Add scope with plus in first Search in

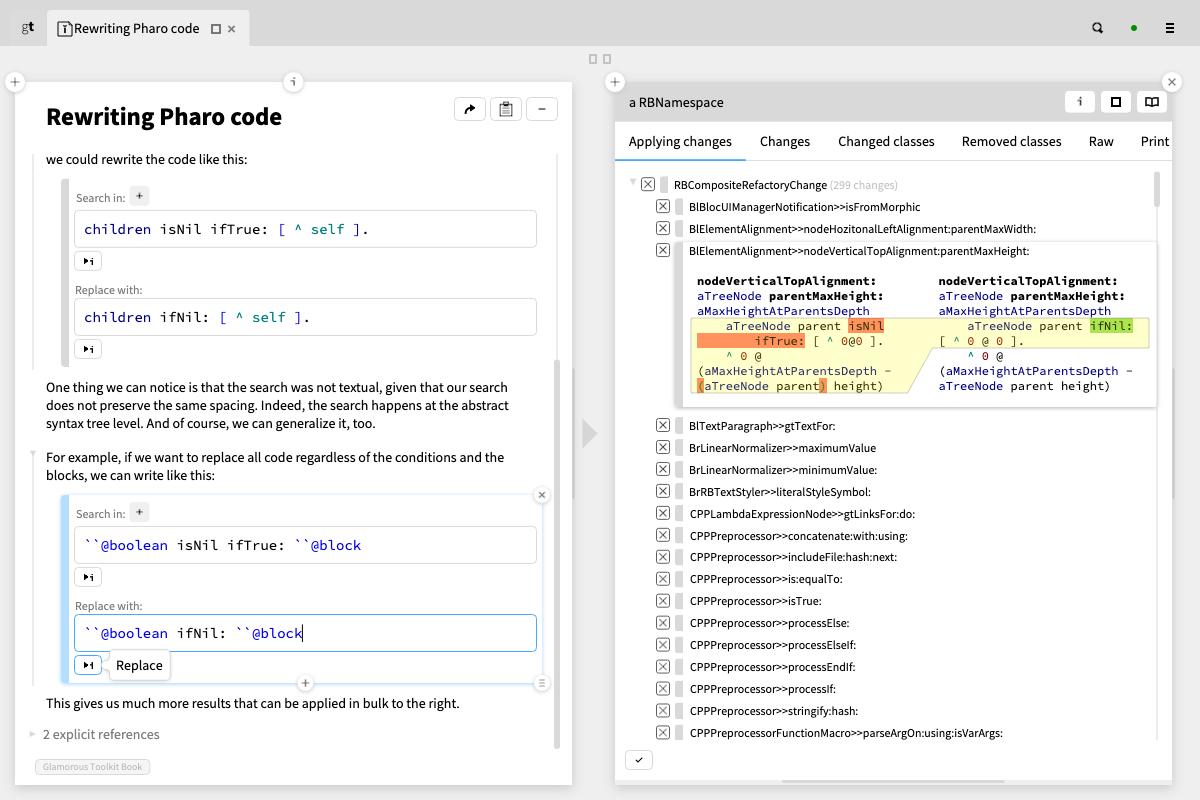(x=140, y=196)
